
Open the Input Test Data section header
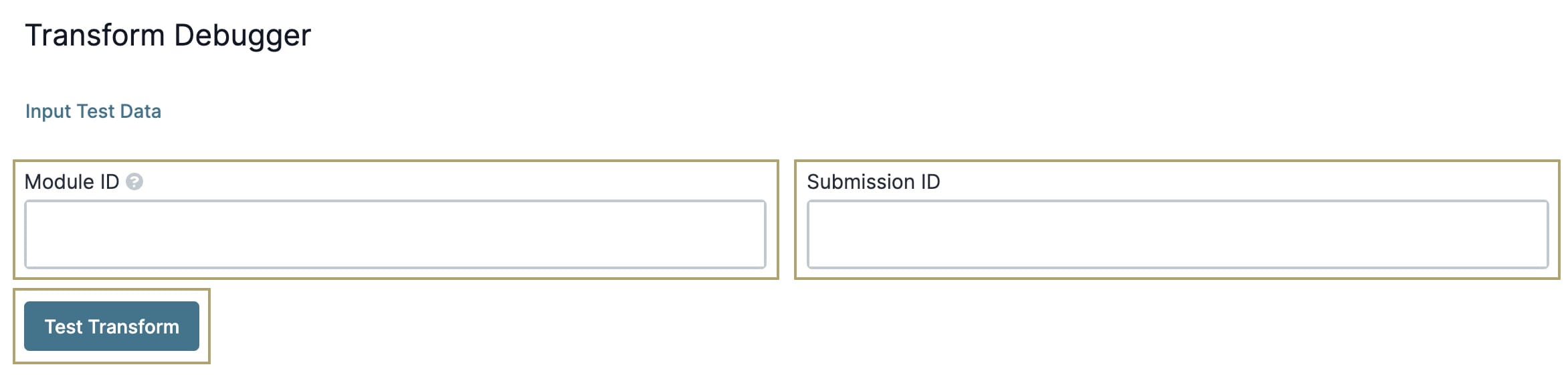[93, 111]
